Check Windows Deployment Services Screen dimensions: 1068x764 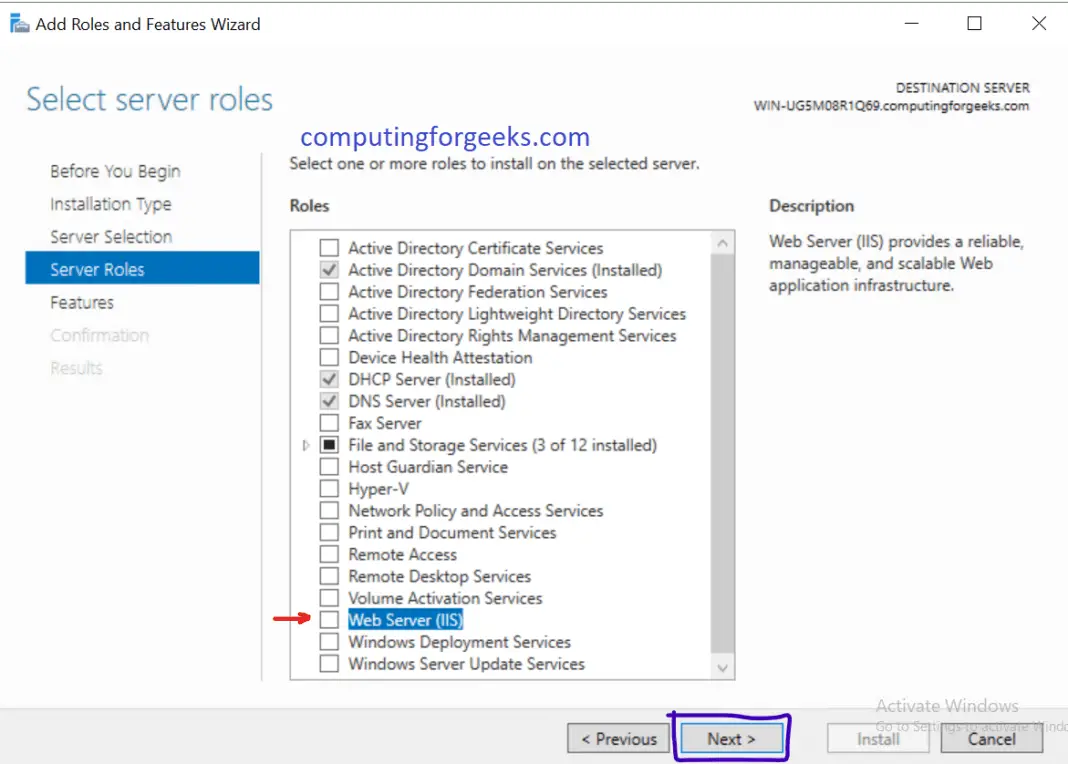click(x=329, y=642)
